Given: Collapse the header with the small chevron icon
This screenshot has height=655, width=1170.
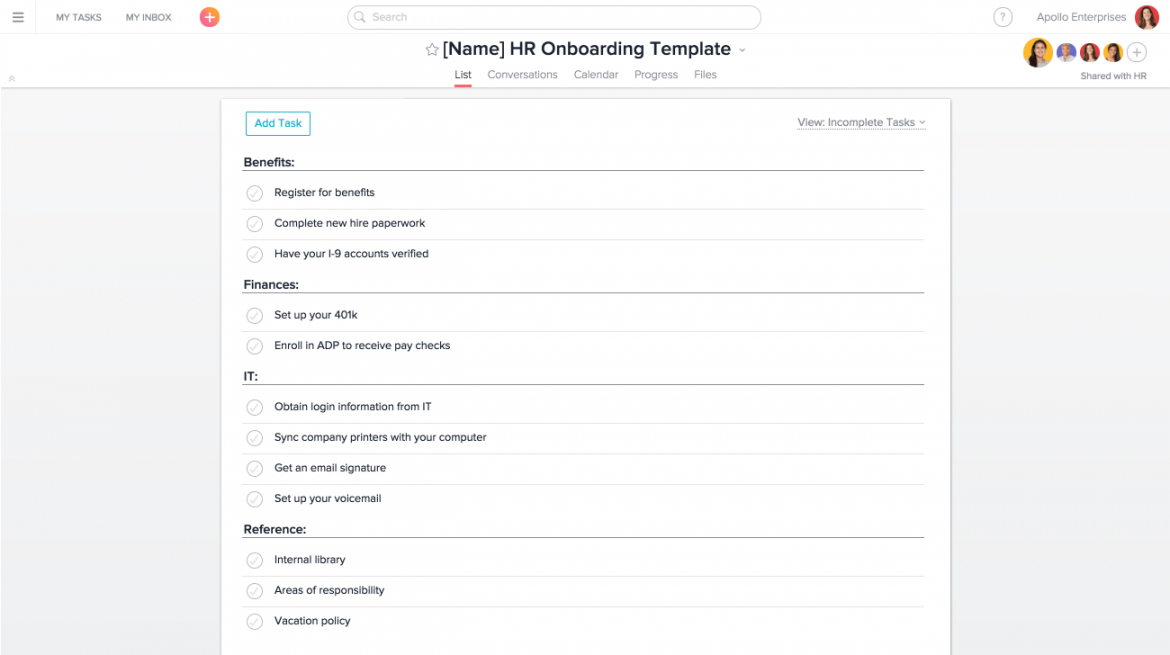Looking at the screenshot, I should (x=12, y=78).
